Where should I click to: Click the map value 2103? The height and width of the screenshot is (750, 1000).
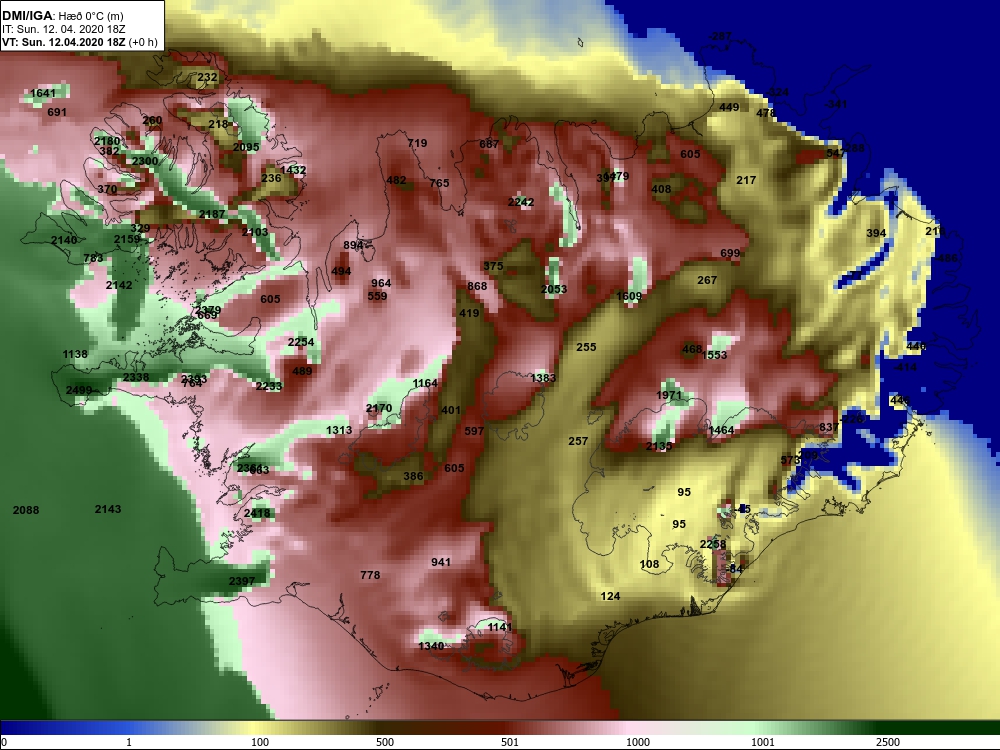coord(255,232)
